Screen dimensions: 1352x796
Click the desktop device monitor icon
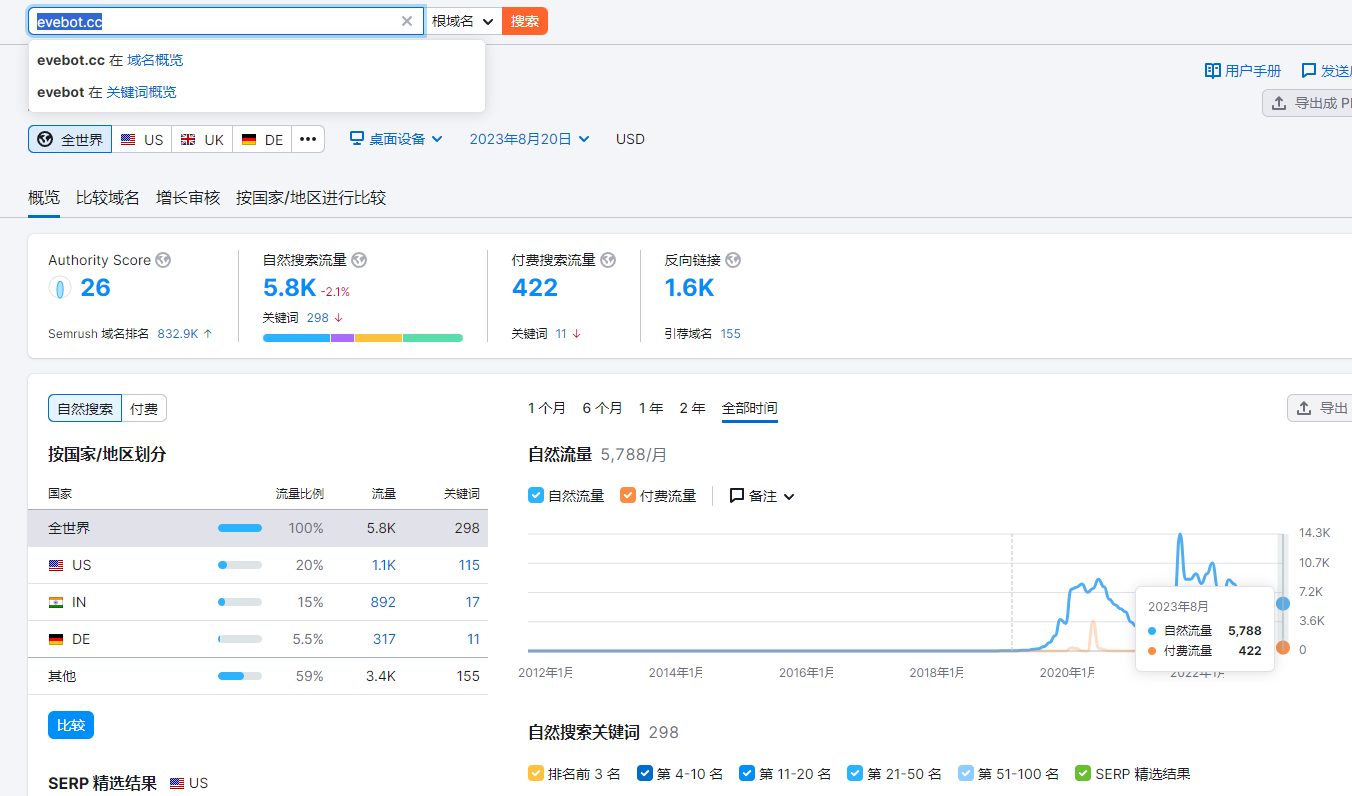(357, 139)
